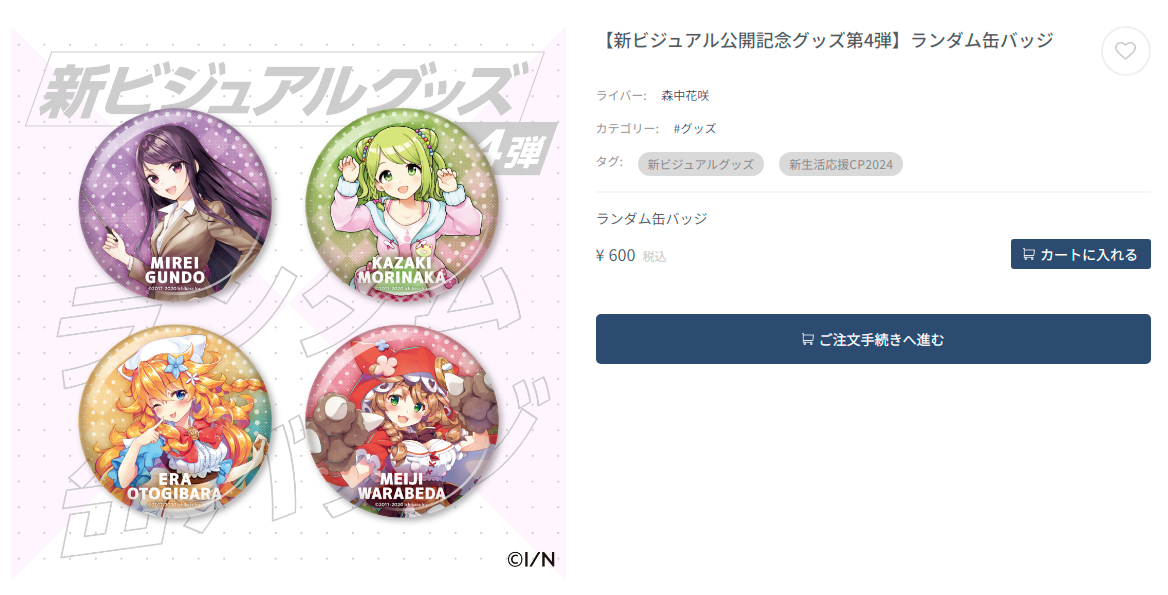The height and width of the screenshot is (595, 1168).
Task: Click the Mirei Gundo badge image
Action: click(176, 204)
